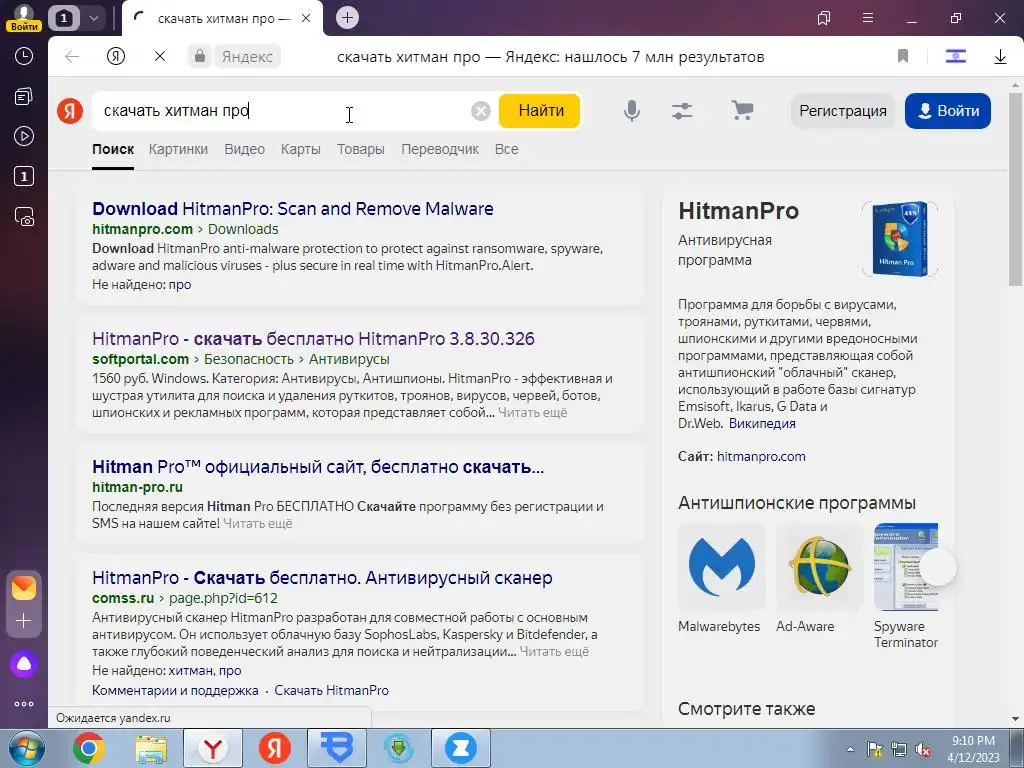The height and width of the screenshot is (768, 1024).
Task: Select the скачать хитман про browser tab
Action: click(x=222, y=19)
